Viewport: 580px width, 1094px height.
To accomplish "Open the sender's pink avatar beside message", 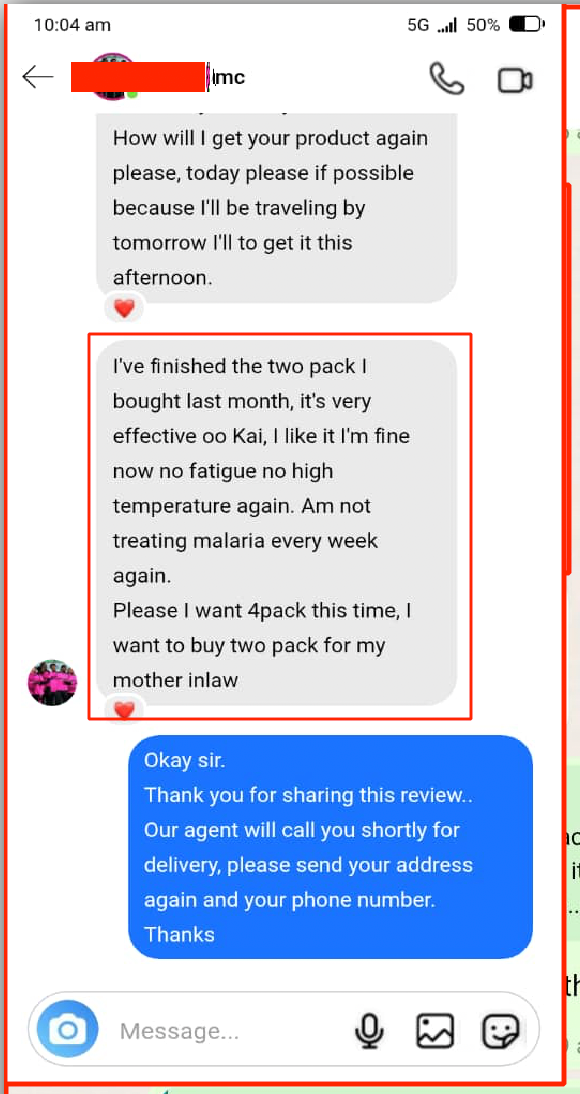I will coord(52,682).
